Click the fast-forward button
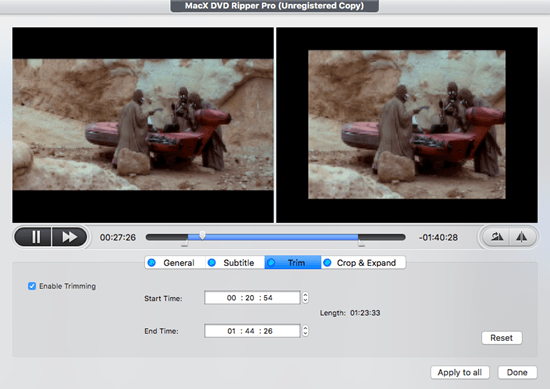The width and height of the screenshot is (550, 389). click(x=69, y=237)
